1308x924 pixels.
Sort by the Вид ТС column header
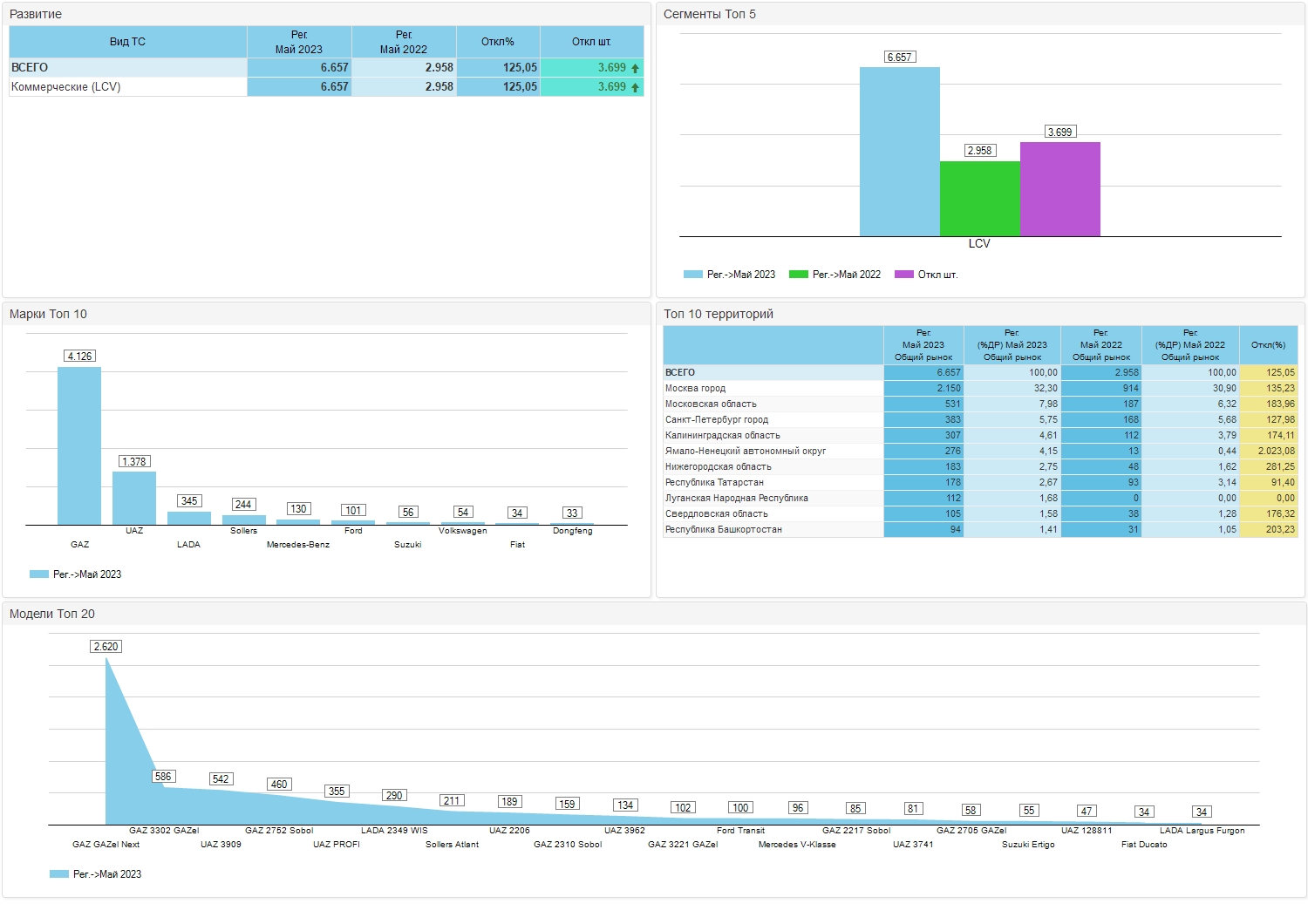click(128, 42)
